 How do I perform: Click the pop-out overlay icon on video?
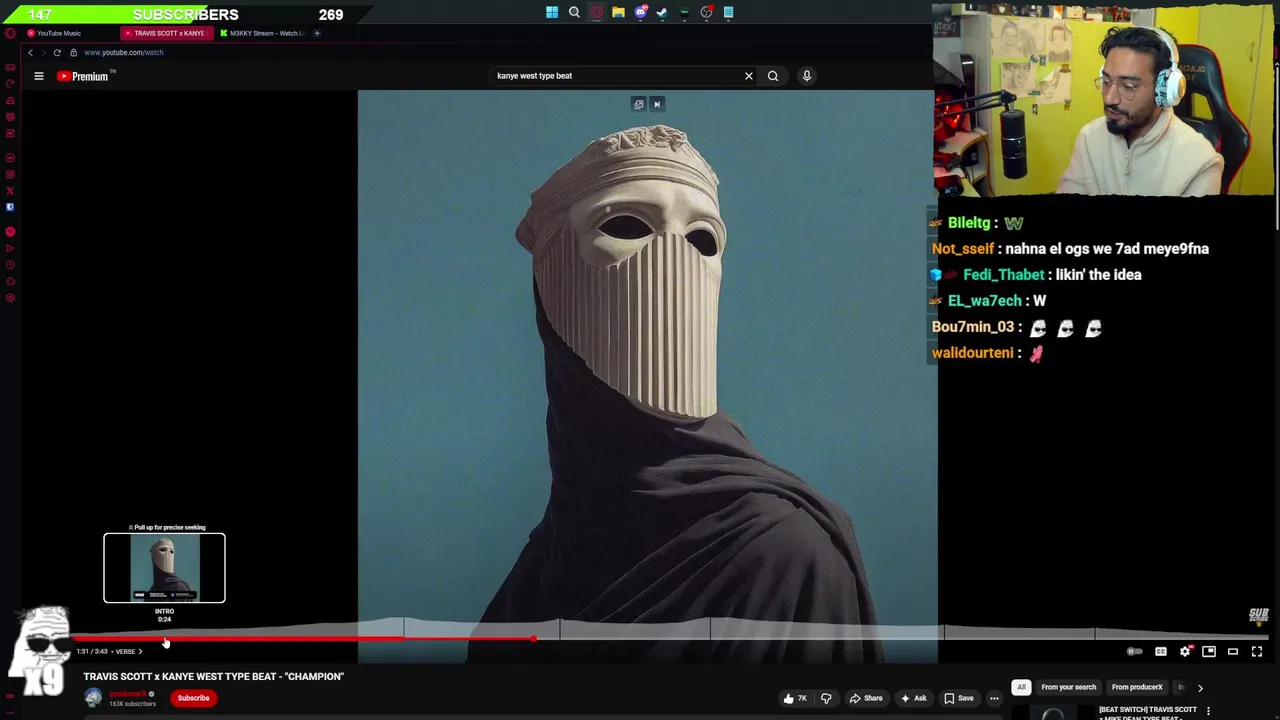639,104
